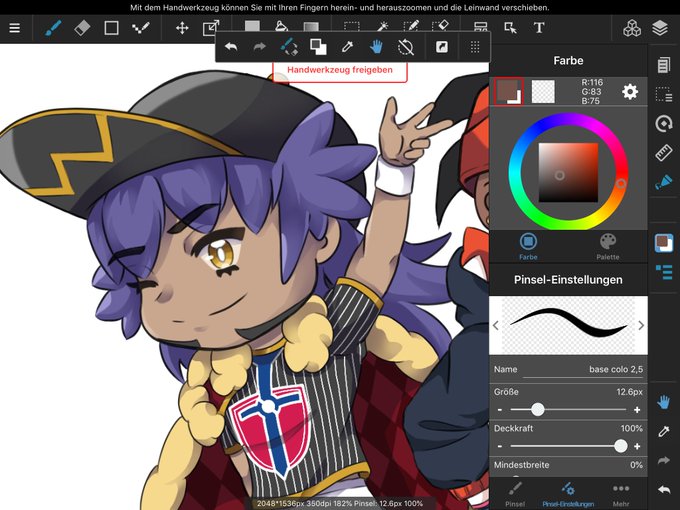This screenshot has height=510, width=680.
Task: Select the operation cursor tool
Action: pyautogui.click(x=510, y=28)
